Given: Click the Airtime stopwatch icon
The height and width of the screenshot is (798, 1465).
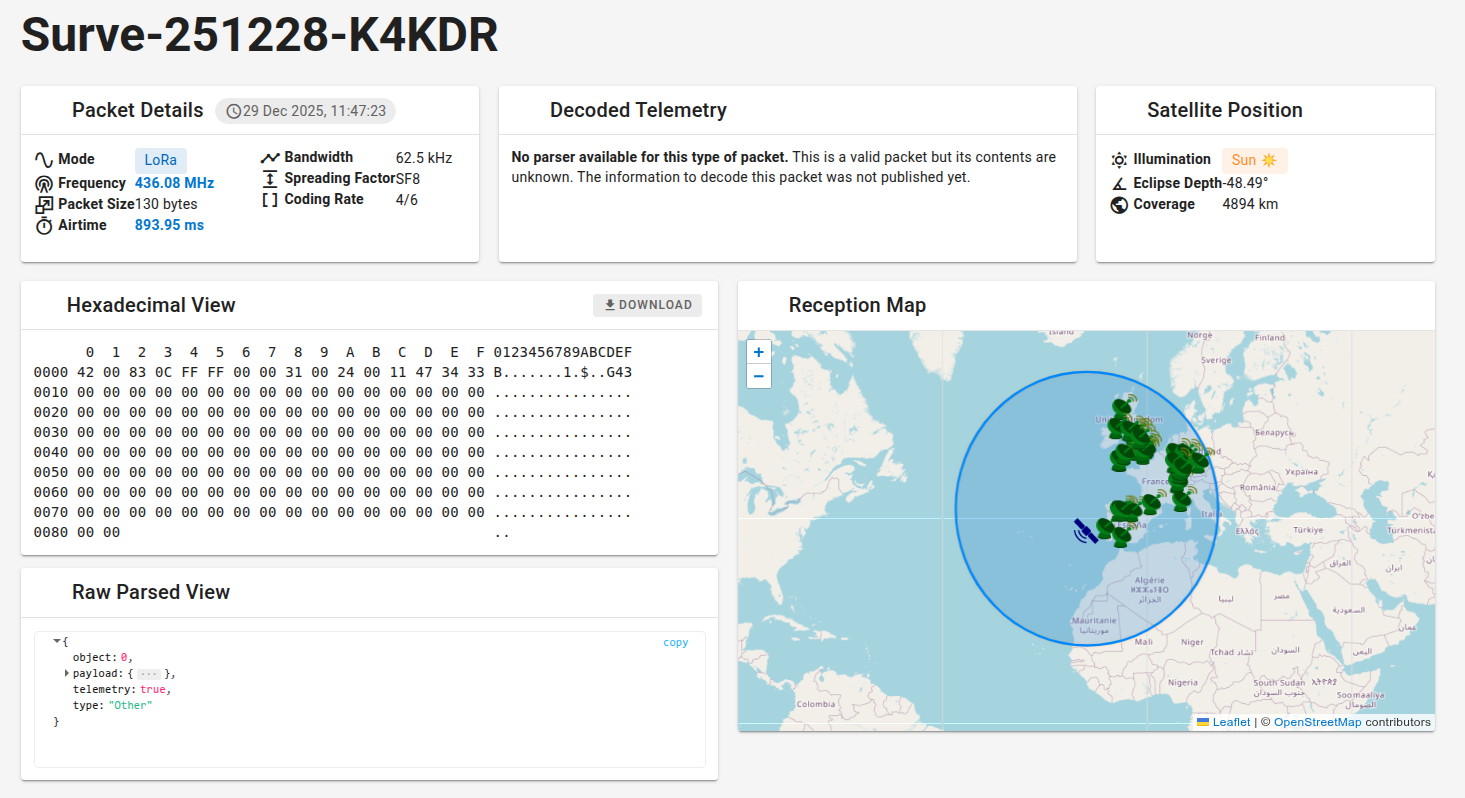Looking at the screenshot, I should 44,226.
